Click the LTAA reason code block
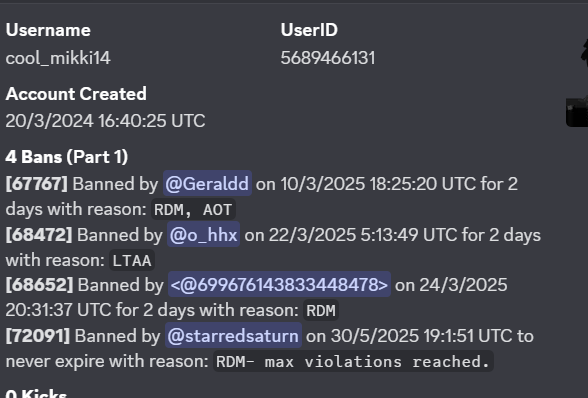 (x=132, y=260)
